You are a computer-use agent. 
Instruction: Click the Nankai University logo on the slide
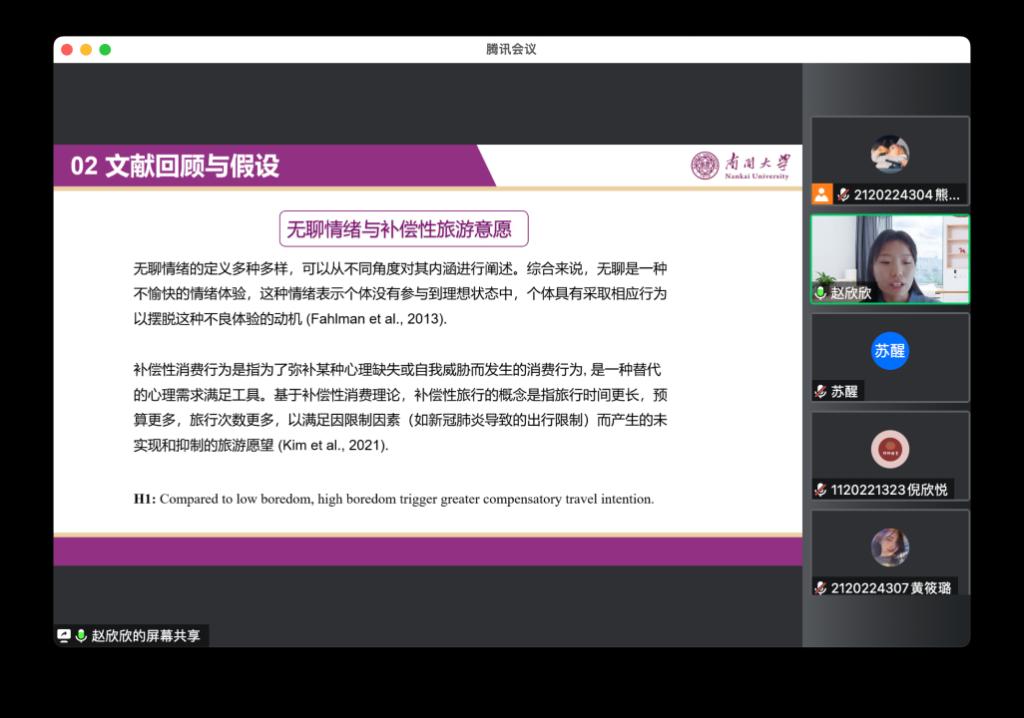point(740,166)
